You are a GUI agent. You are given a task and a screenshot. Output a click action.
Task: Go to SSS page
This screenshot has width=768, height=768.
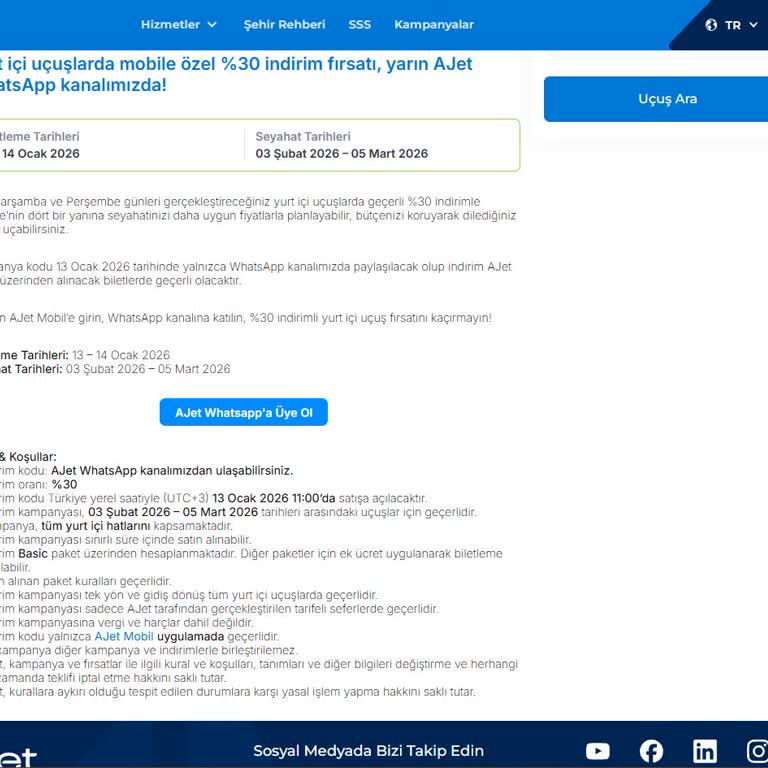[360, 24]
